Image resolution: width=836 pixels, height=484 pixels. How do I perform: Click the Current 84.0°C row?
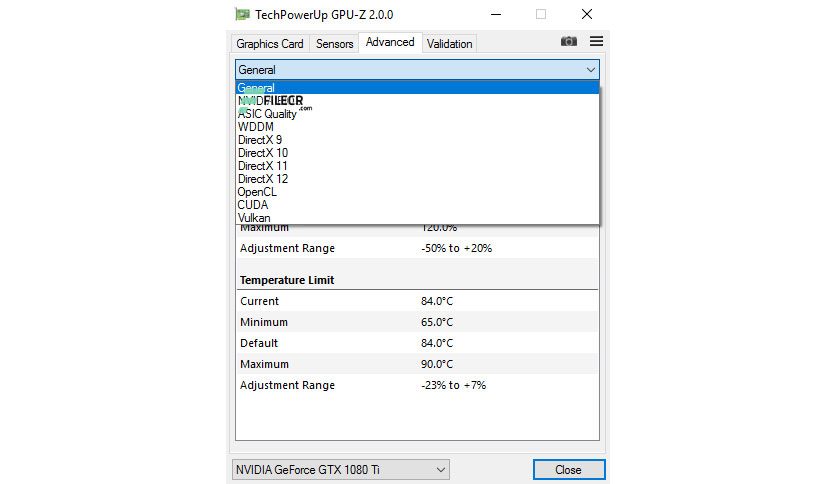(x=417, y=301)
